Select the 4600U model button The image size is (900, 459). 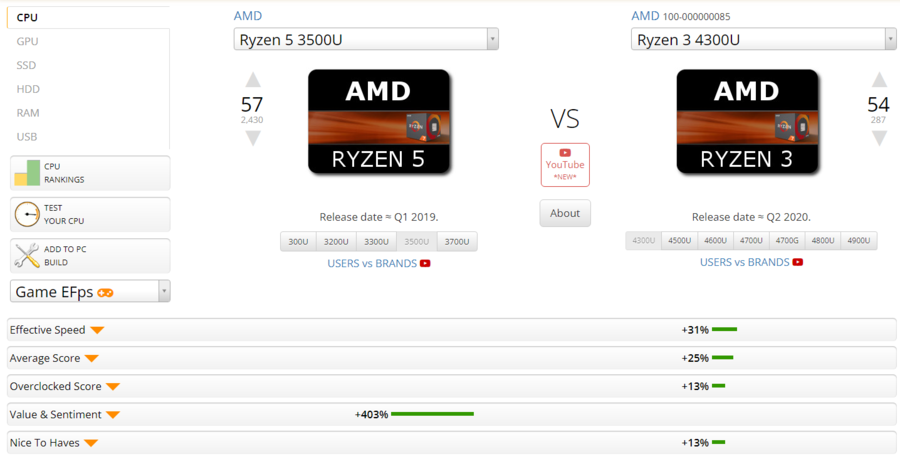715,240
